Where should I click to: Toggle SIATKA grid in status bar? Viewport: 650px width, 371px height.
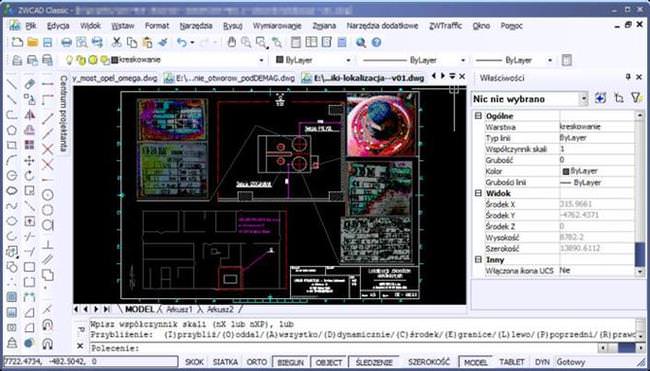225,362
